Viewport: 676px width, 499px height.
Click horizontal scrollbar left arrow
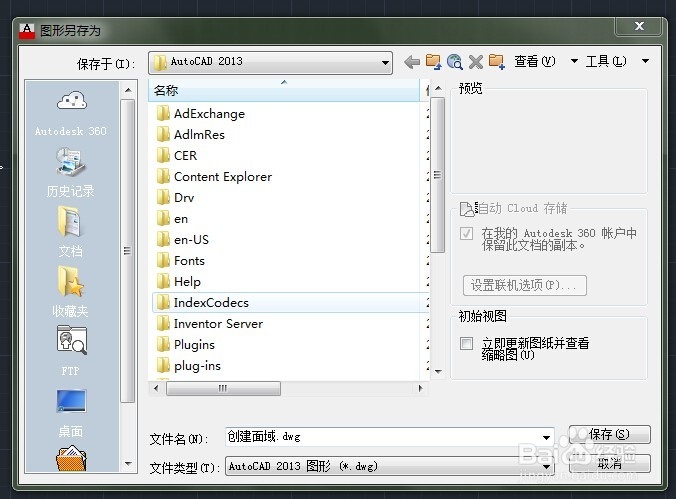coord(156,388)
